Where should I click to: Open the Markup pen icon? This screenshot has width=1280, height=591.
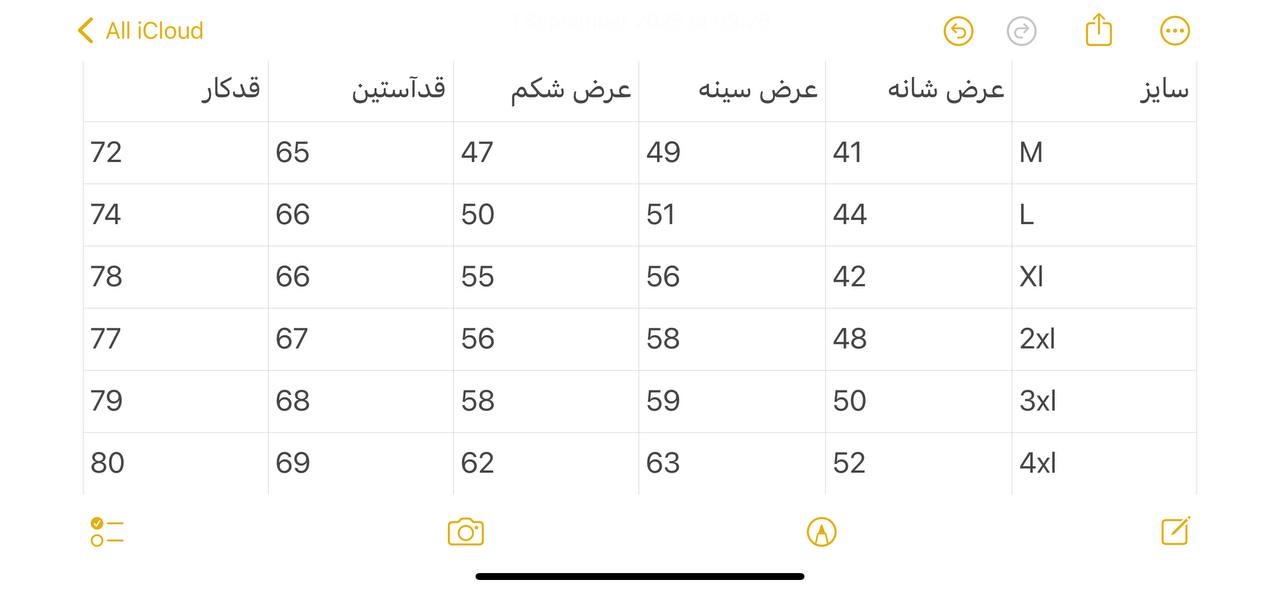821,532
